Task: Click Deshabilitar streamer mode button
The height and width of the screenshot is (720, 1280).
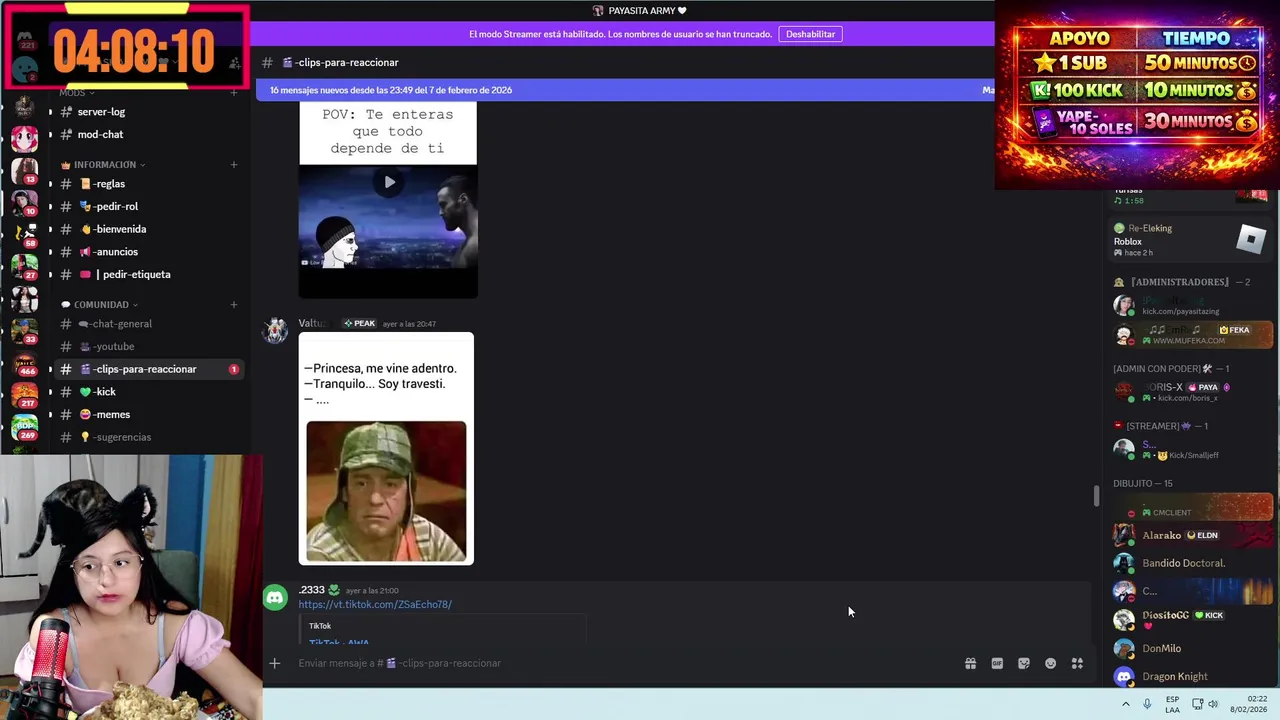Action: pyautogui.click(x=810, y=34)
